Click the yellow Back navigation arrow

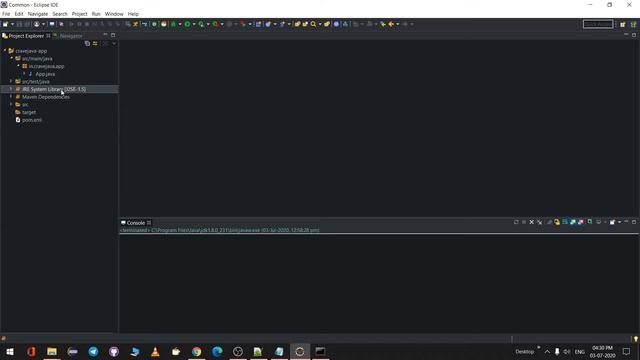tap(391, 24)
